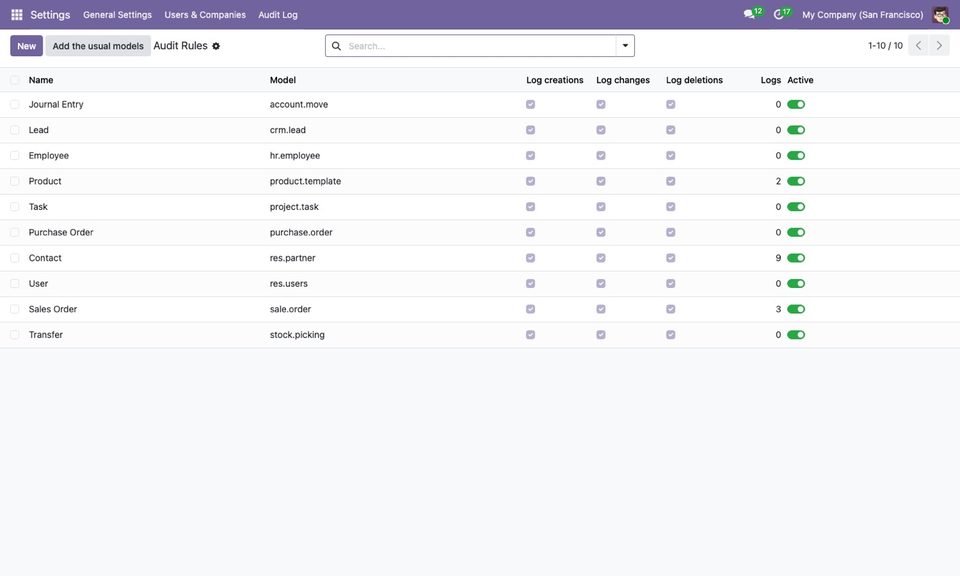Click the res.users model cell
960x576 pixels.
(289, 284)
